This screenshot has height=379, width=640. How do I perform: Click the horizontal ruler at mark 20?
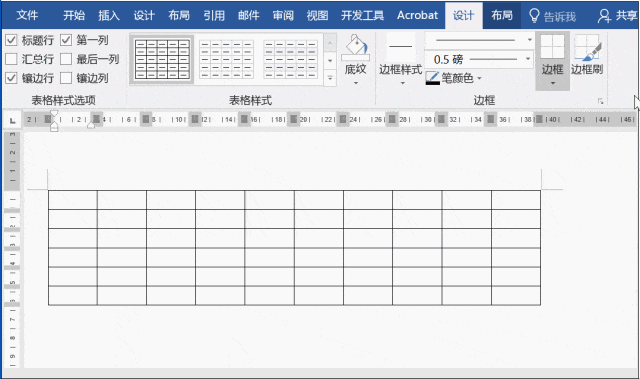point(304,120)
